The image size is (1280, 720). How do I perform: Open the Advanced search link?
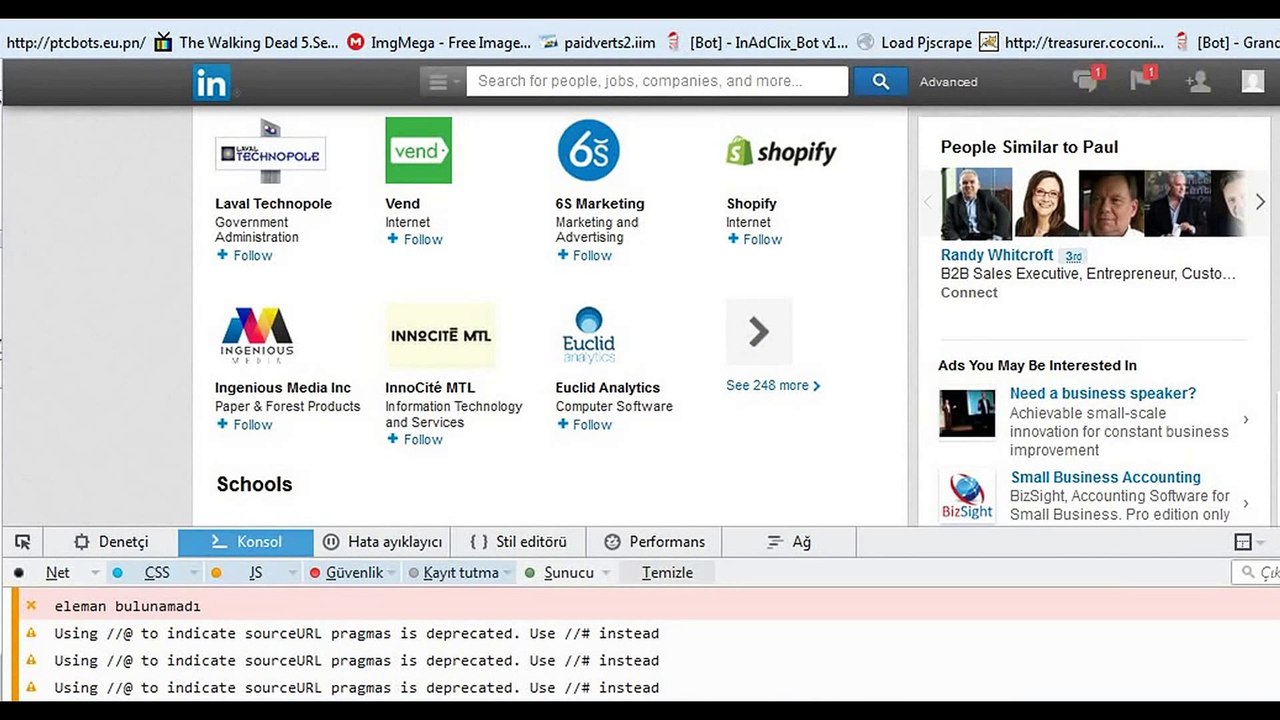click(x=948, y=82)
